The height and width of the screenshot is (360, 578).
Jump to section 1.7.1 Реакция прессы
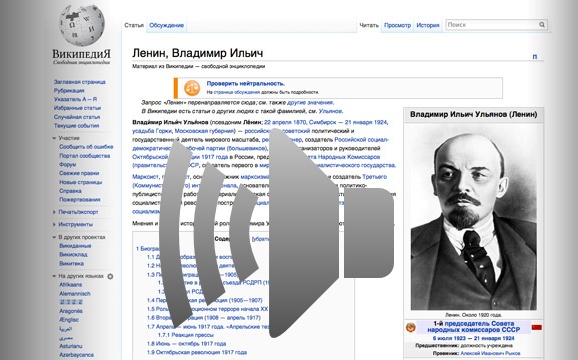coord(186,335)
